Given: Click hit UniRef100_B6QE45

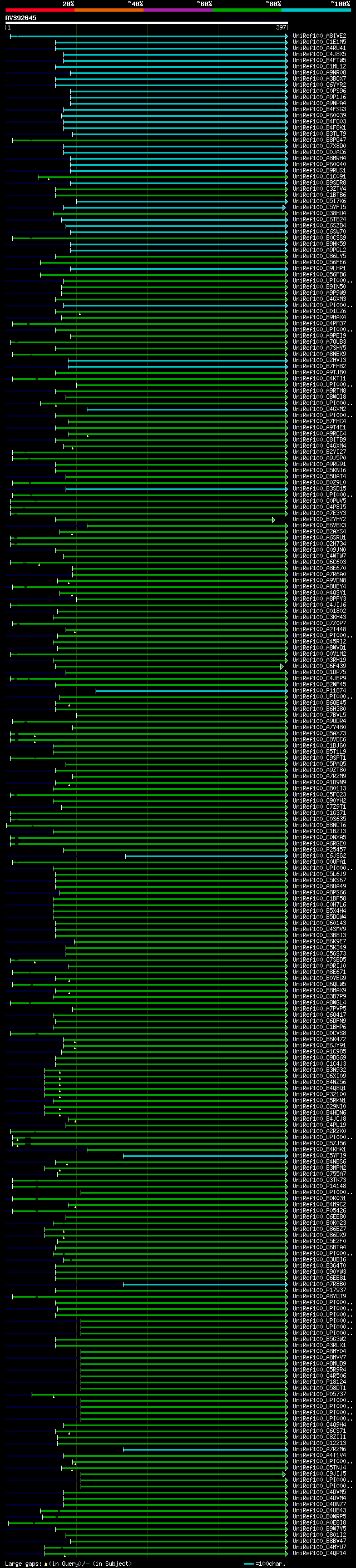Looking at the screenshot, I should (x=319, y=703).
